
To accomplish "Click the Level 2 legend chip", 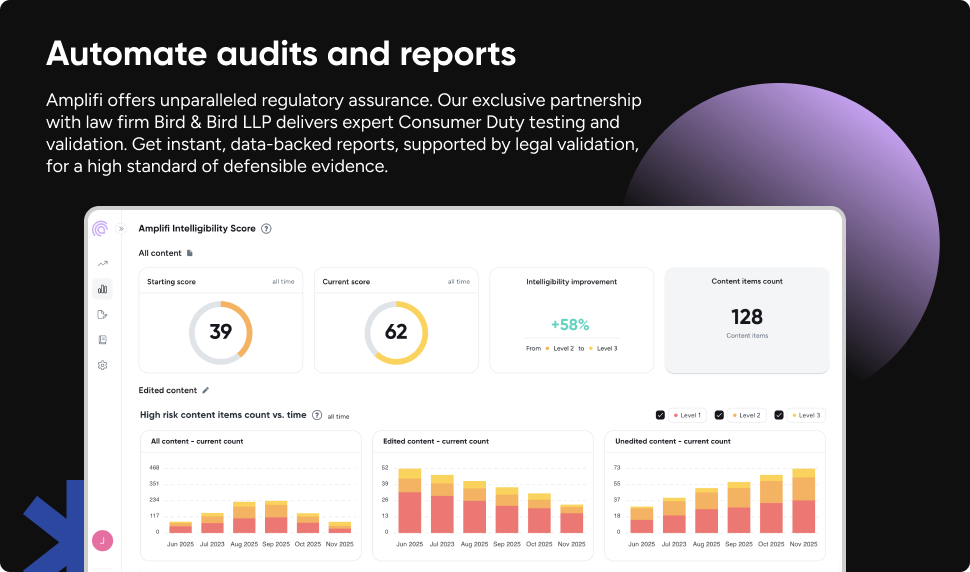I will click(x=747, y=416).
